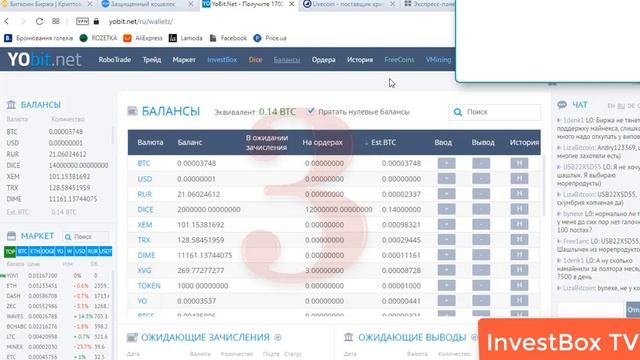The image size is (640, 360).
Task: Open the AliExpress bookmark
Action: (x=143, y=38)
